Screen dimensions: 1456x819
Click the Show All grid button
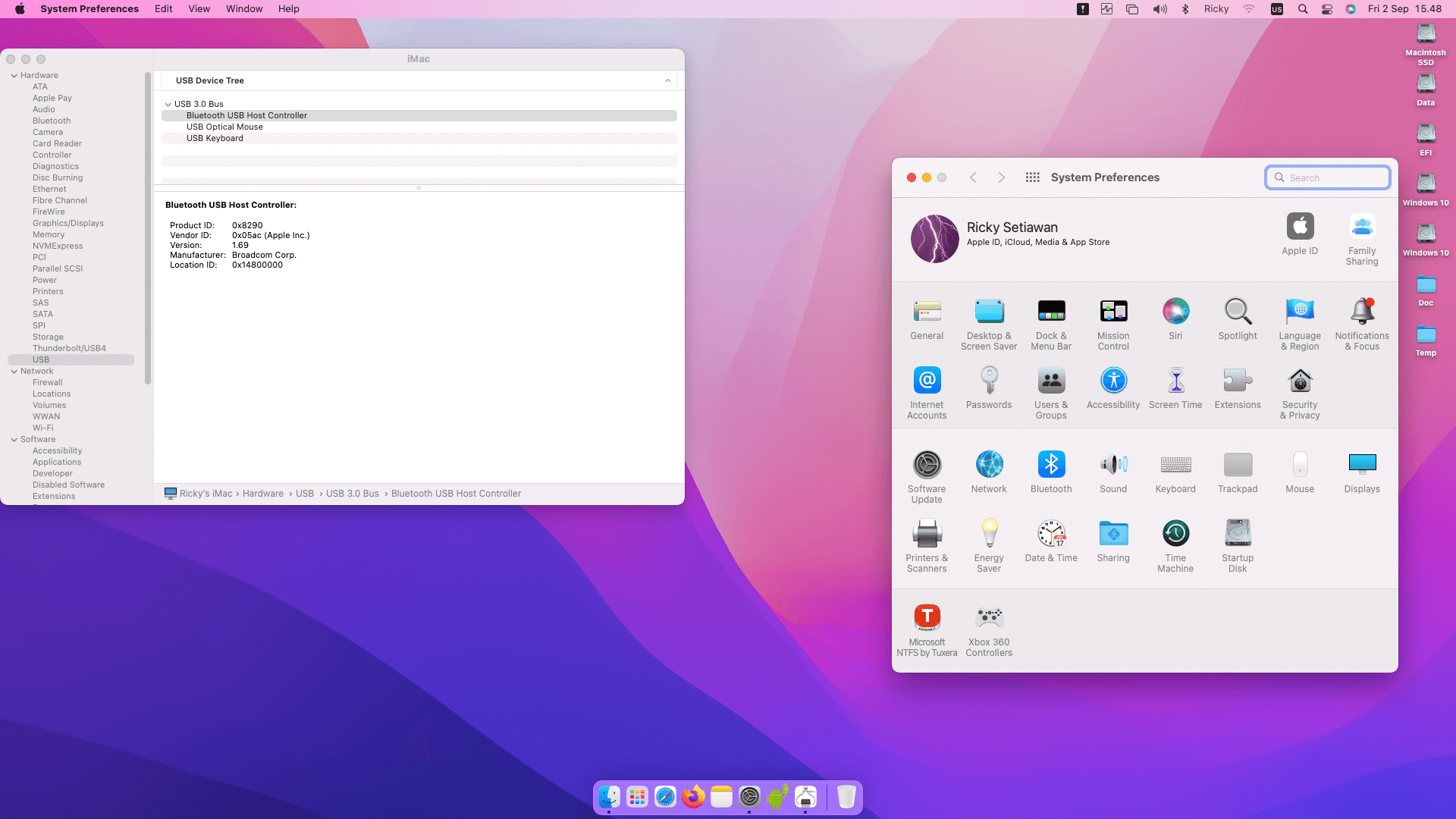pyautogui.click(x=1032, y=177)
